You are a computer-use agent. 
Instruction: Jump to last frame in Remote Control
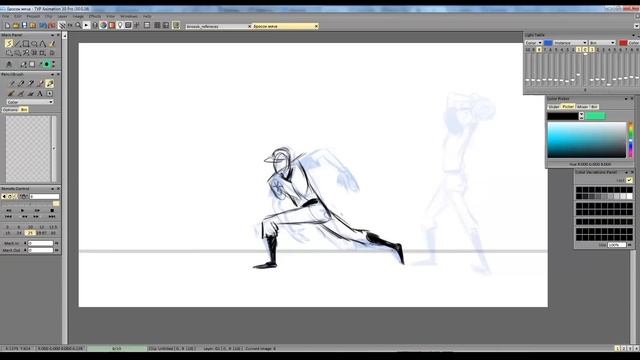pos(52,216)
